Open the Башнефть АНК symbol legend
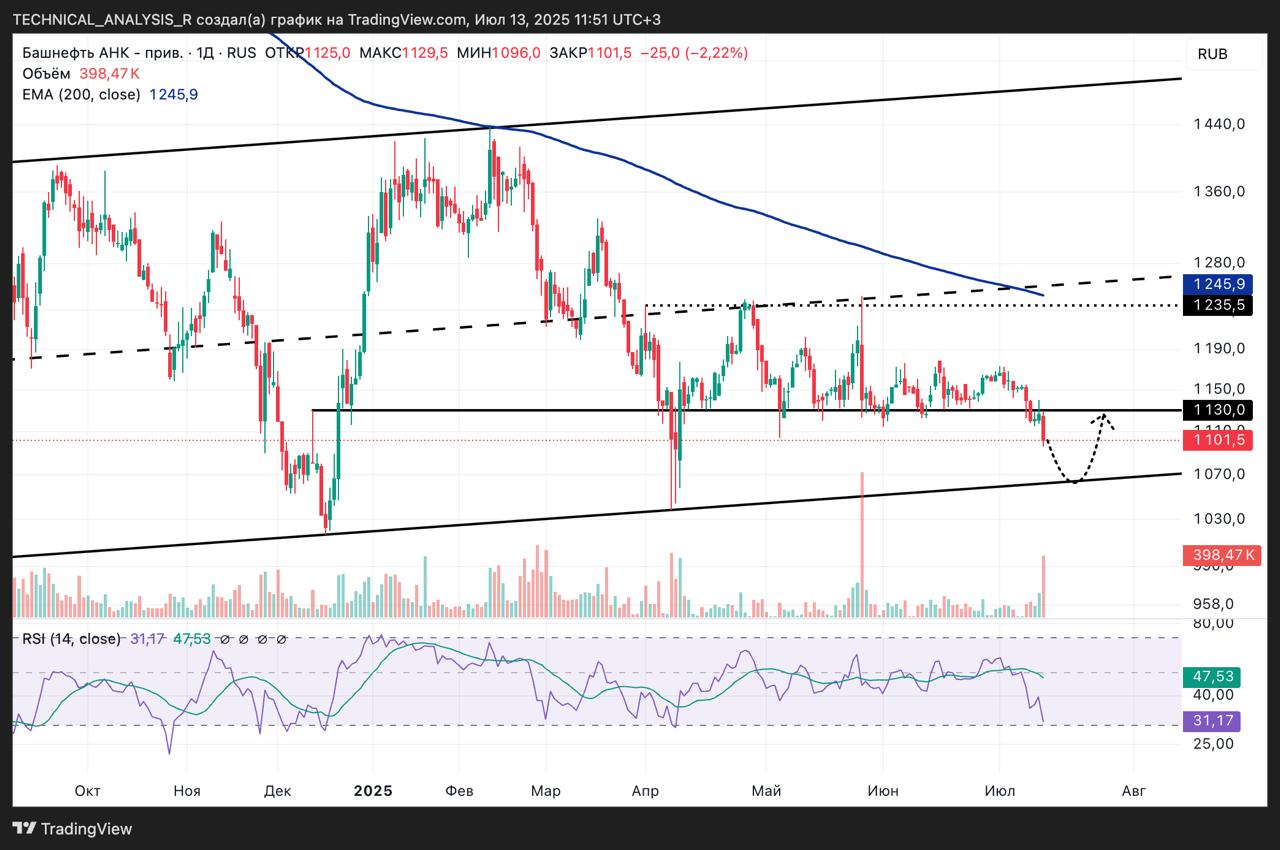Screen dimensions: 1280x850 coord(102,53)
